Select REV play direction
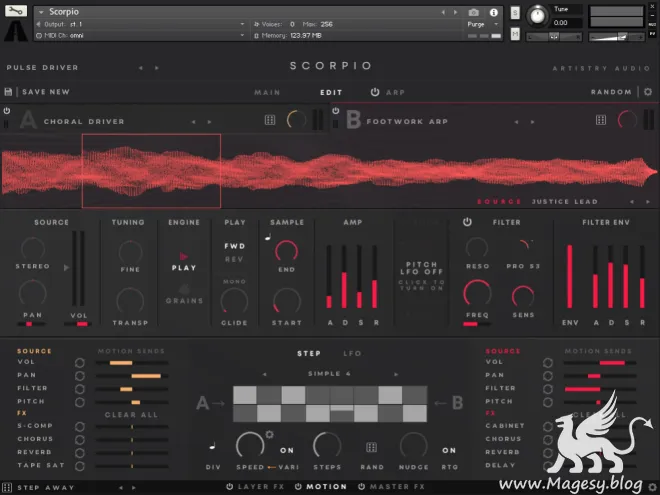The height and width of the screenshot is (495, 660). [234, 259]
